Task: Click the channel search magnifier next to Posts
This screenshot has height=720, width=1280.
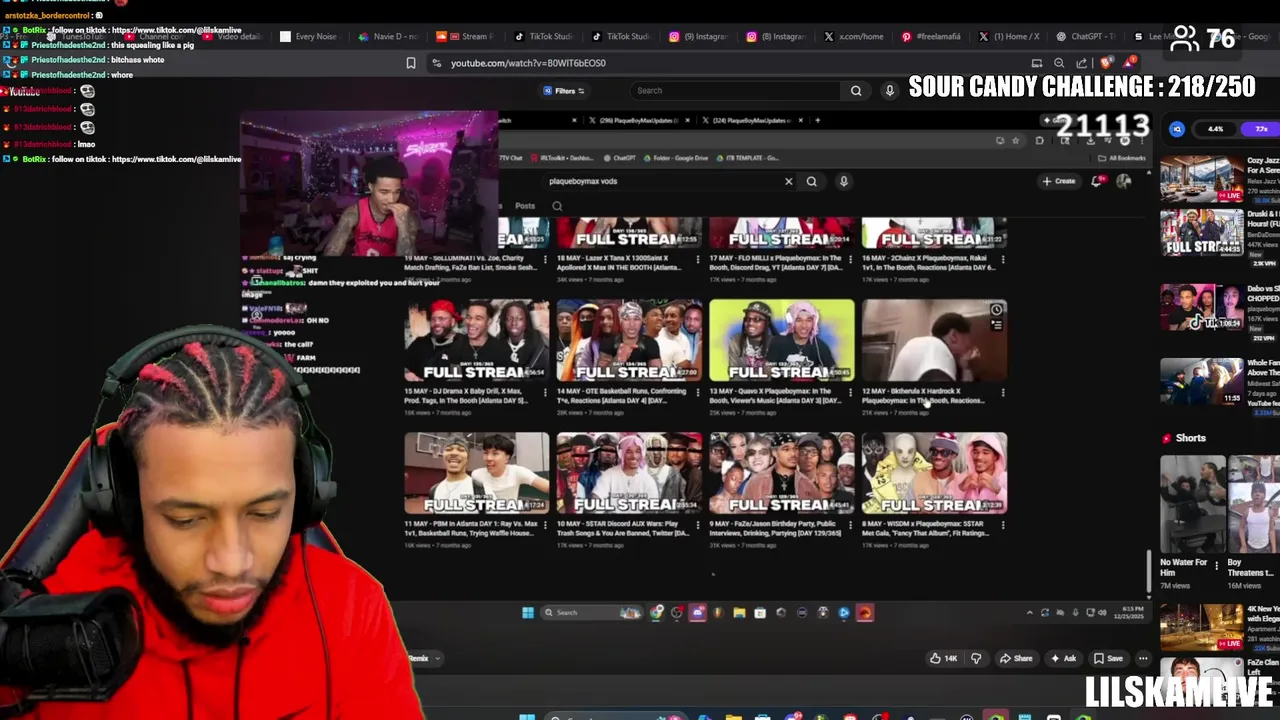Action: [557, 206]
